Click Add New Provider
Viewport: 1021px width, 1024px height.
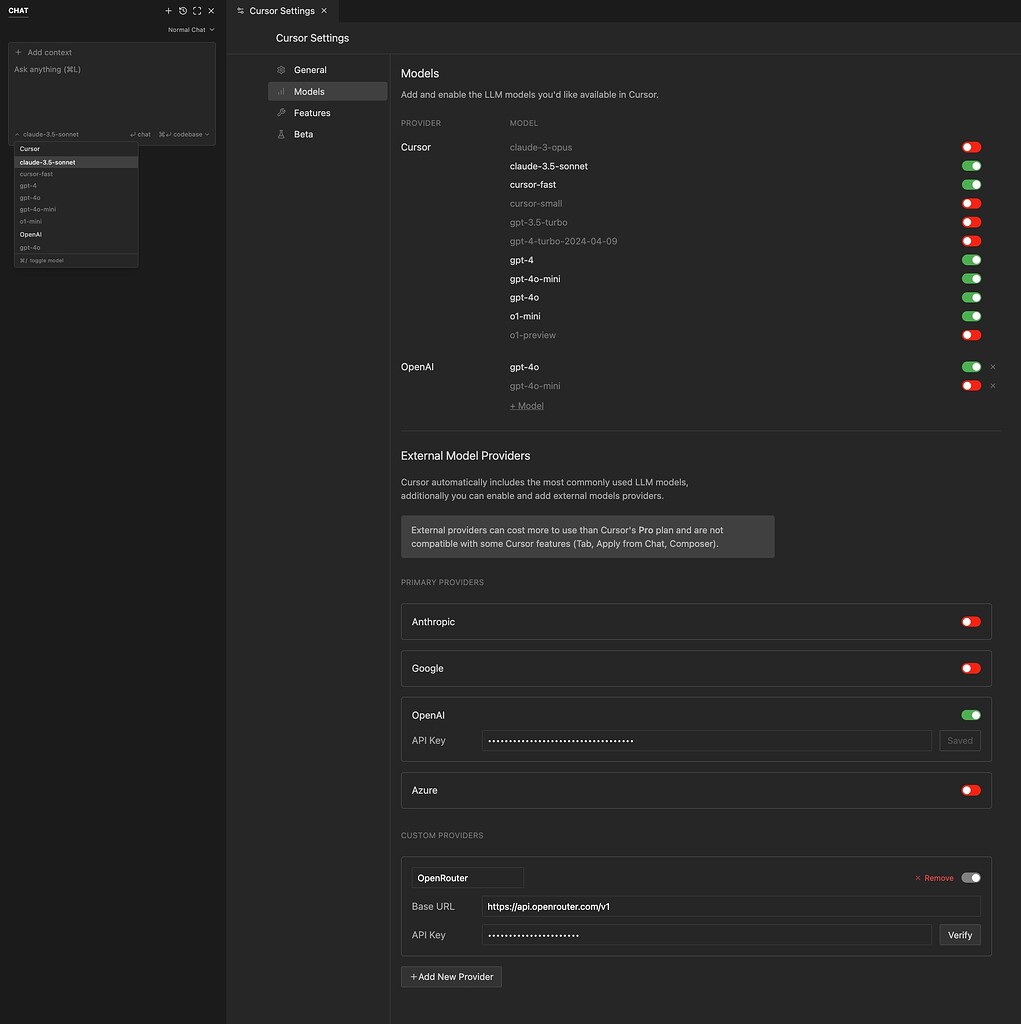(451, 976)
